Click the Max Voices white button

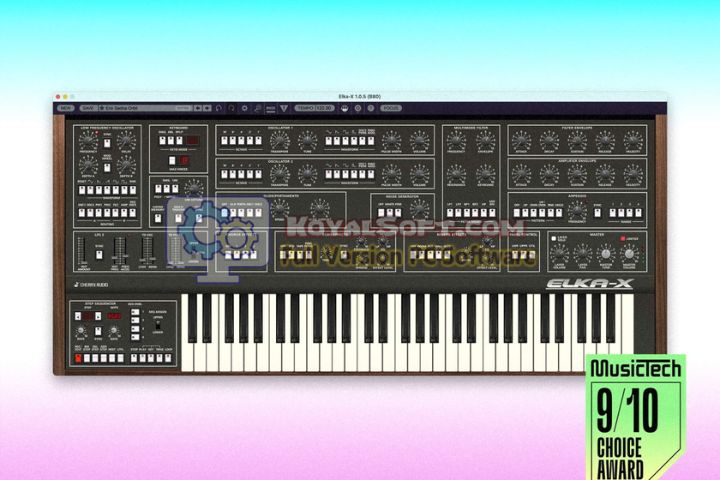(172, 161)
